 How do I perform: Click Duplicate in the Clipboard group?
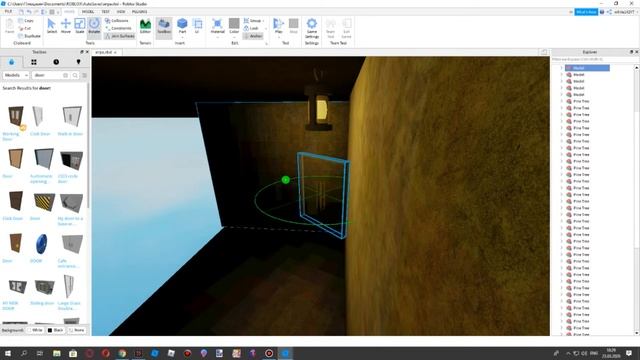[x=29, y=36]
